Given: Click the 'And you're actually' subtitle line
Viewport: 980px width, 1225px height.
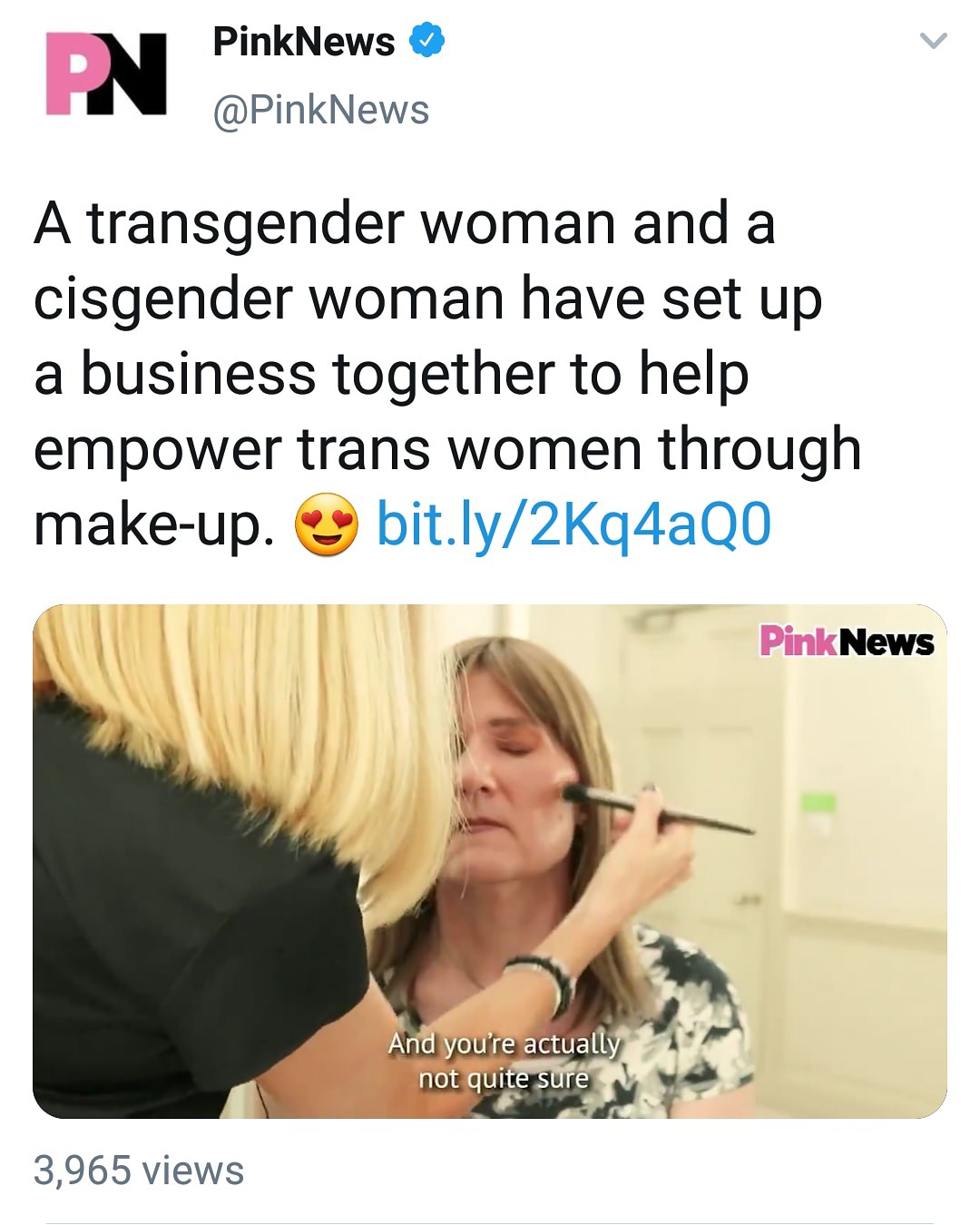Looking at the screenshot, I should pos(504,1044).
